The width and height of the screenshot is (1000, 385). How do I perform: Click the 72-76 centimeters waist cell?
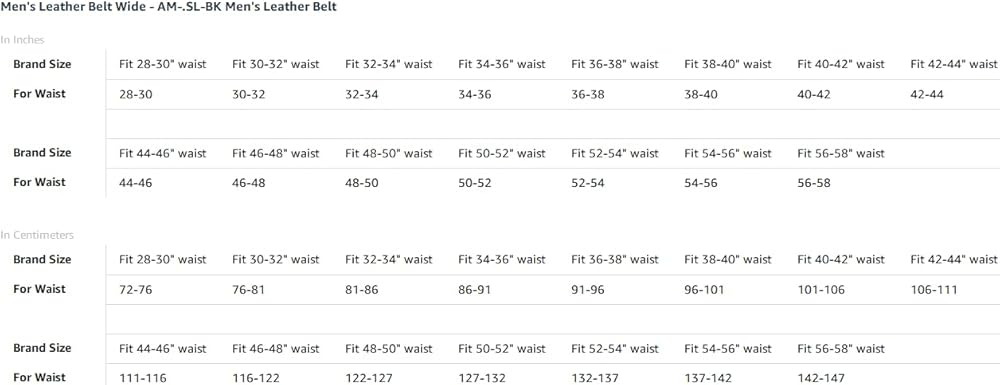pyautogui.click(x=136, y=290)
